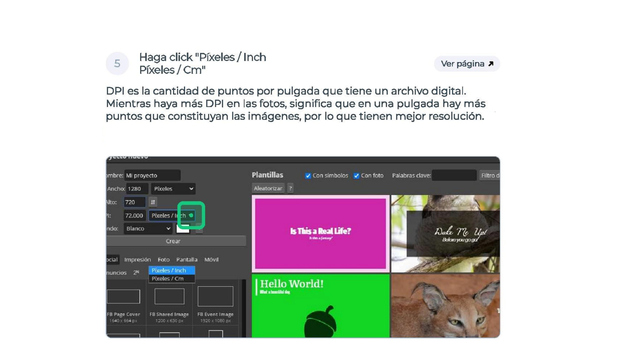
Task: Open the Ver página link
Action: [x=467, y=64]
